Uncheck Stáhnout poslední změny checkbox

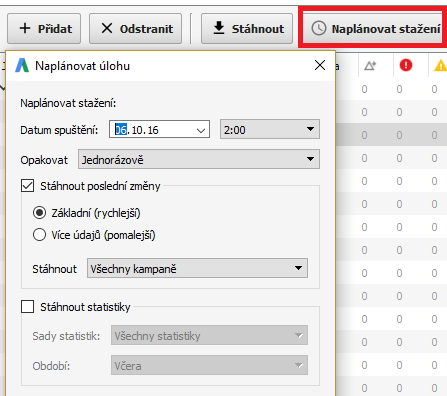pos(27,186)
